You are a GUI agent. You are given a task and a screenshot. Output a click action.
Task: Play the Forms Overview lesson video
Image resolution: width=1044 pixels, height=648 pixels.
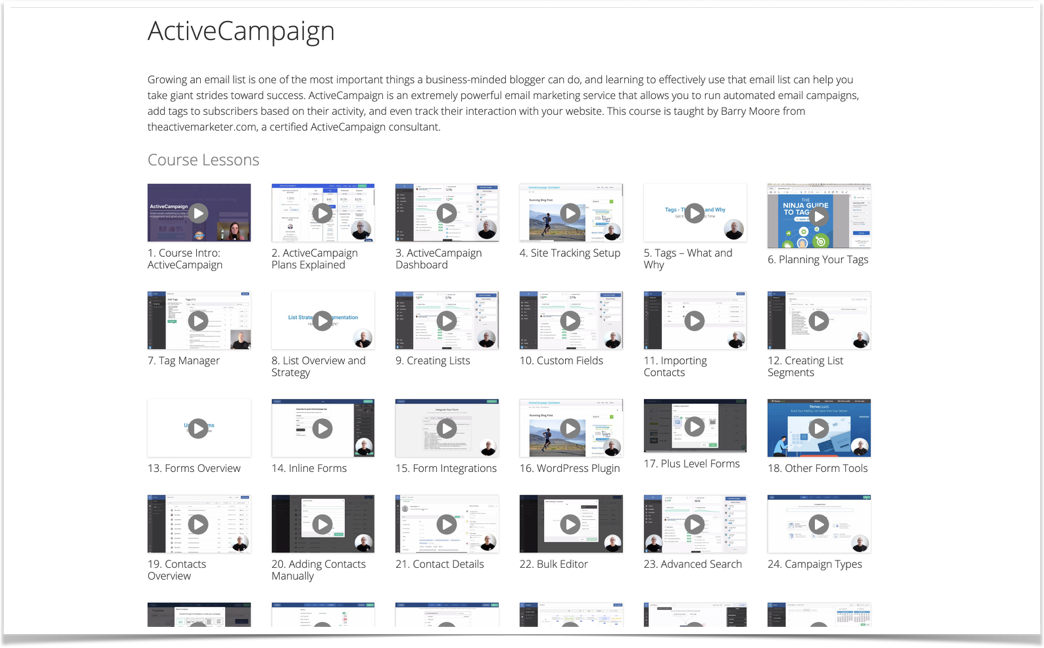point(198,428)
